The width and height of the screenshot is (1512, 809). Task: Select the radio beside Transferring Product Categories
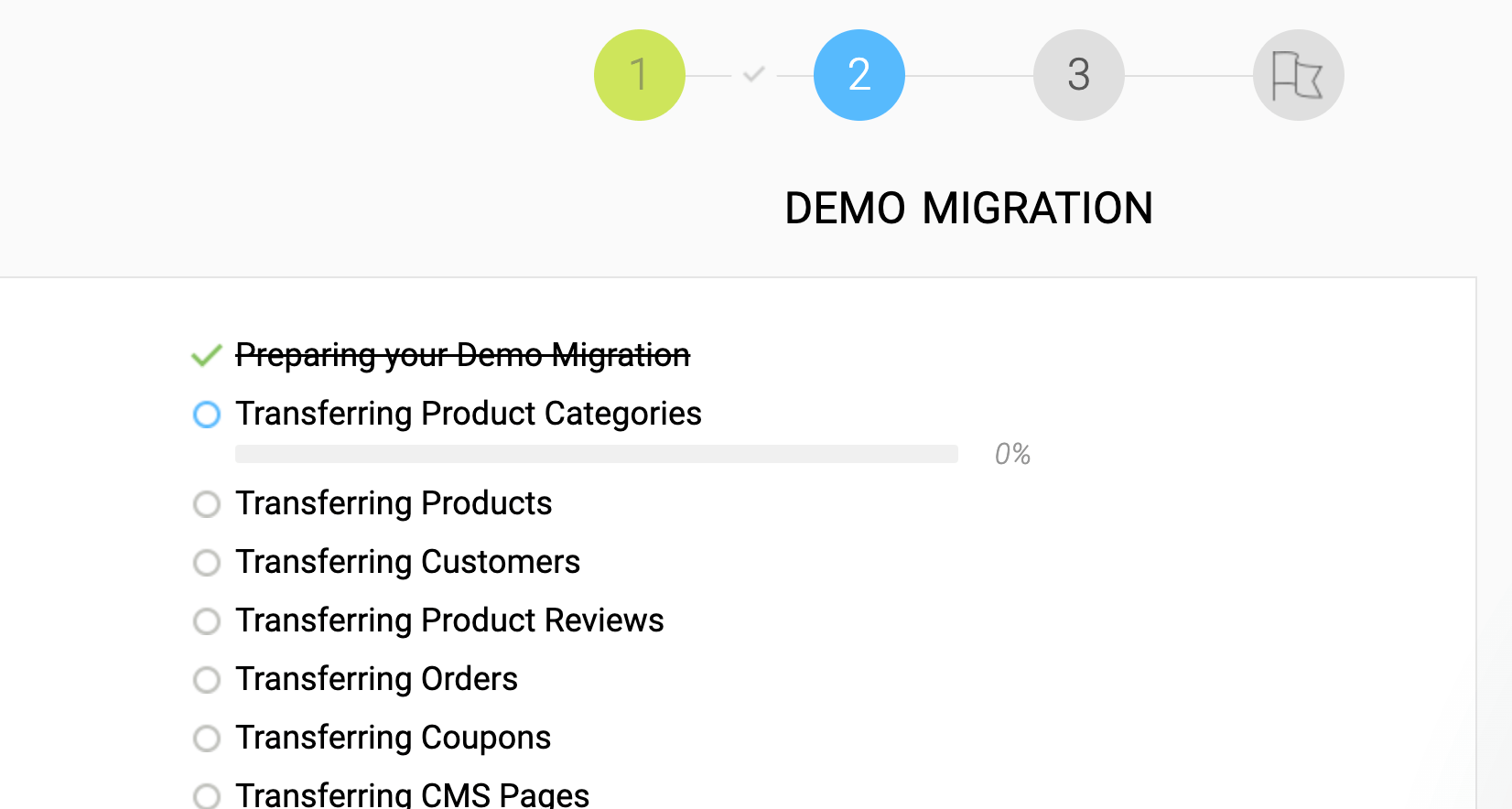point(207,415)
